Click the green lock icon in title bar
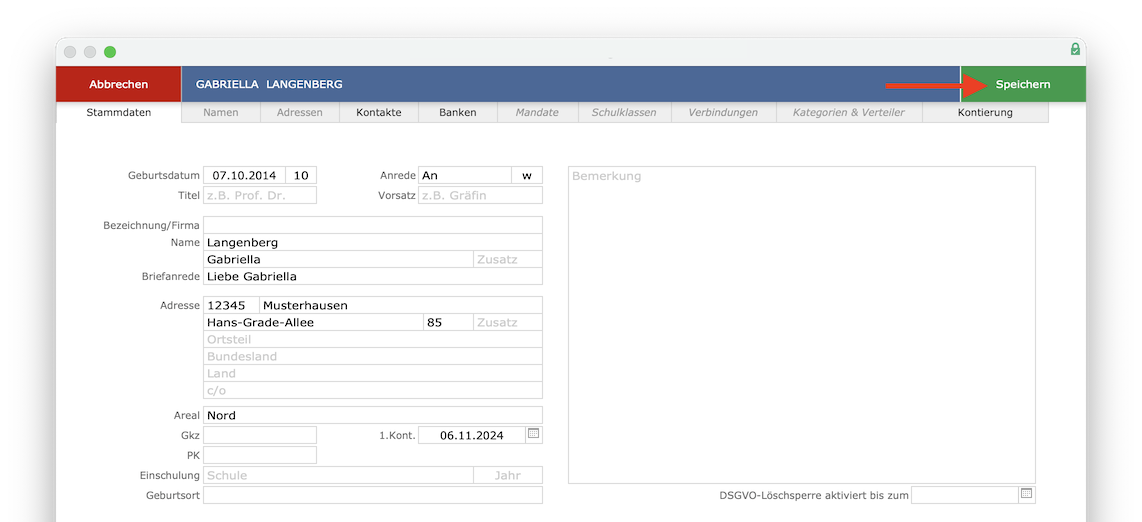Screen dimensions: 1142x522 1075,50
